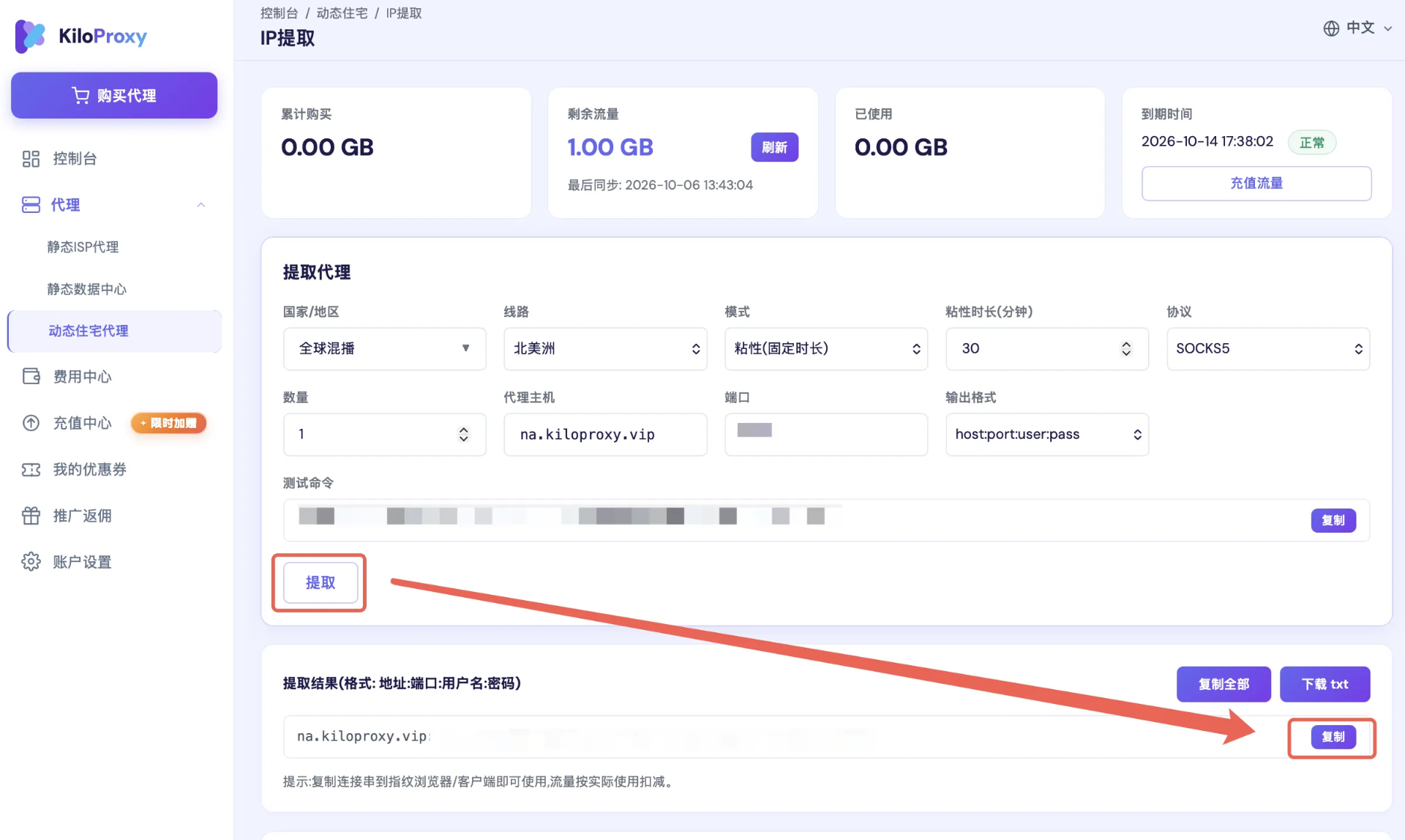This screenshot has height=840, width=1405.
Task: Click the 充值中心 upload circle icon
Action: [31, 423]
